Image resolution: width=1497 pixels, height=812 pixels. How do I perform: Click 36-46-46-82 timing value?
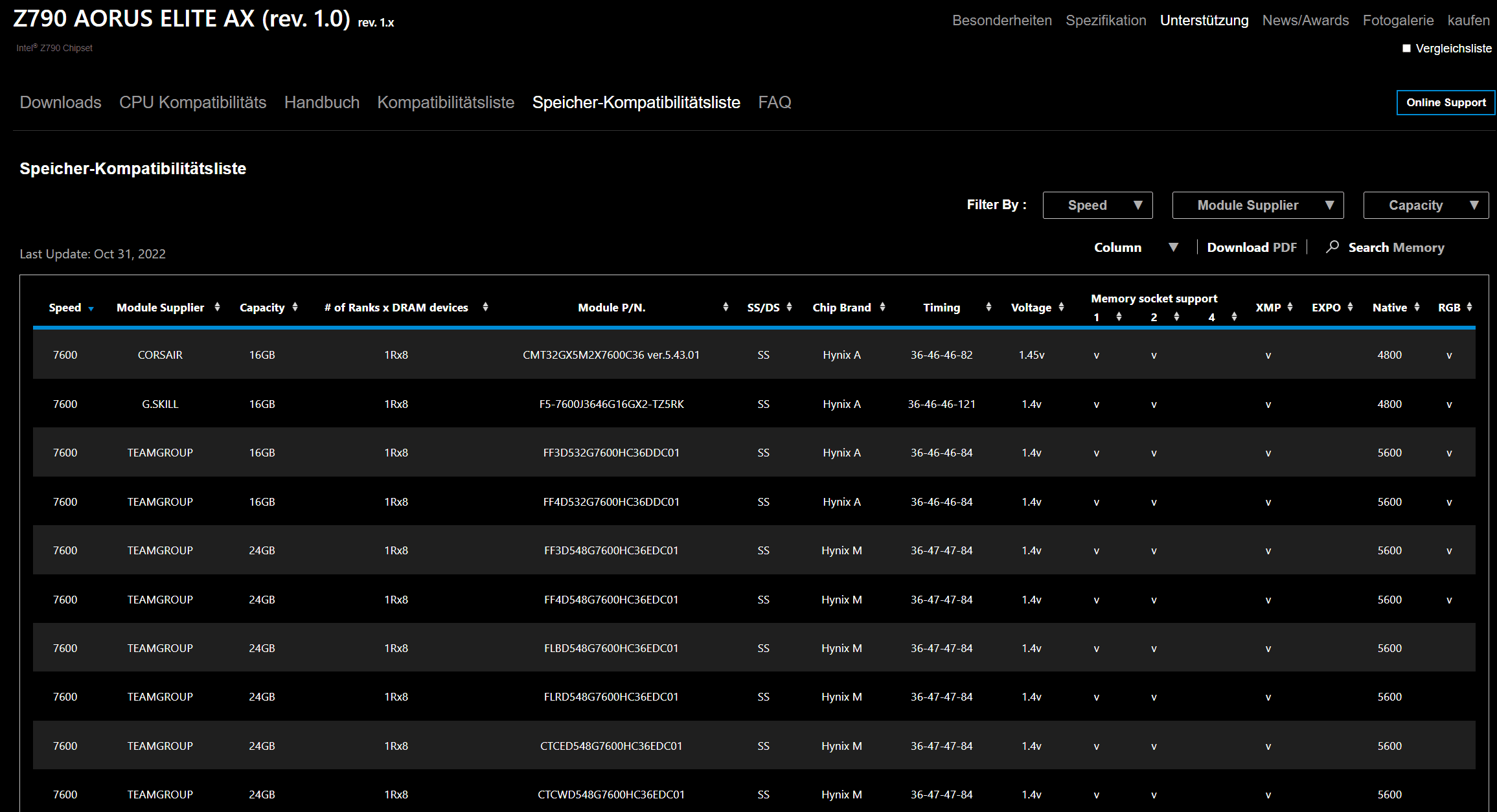(942, 355)
